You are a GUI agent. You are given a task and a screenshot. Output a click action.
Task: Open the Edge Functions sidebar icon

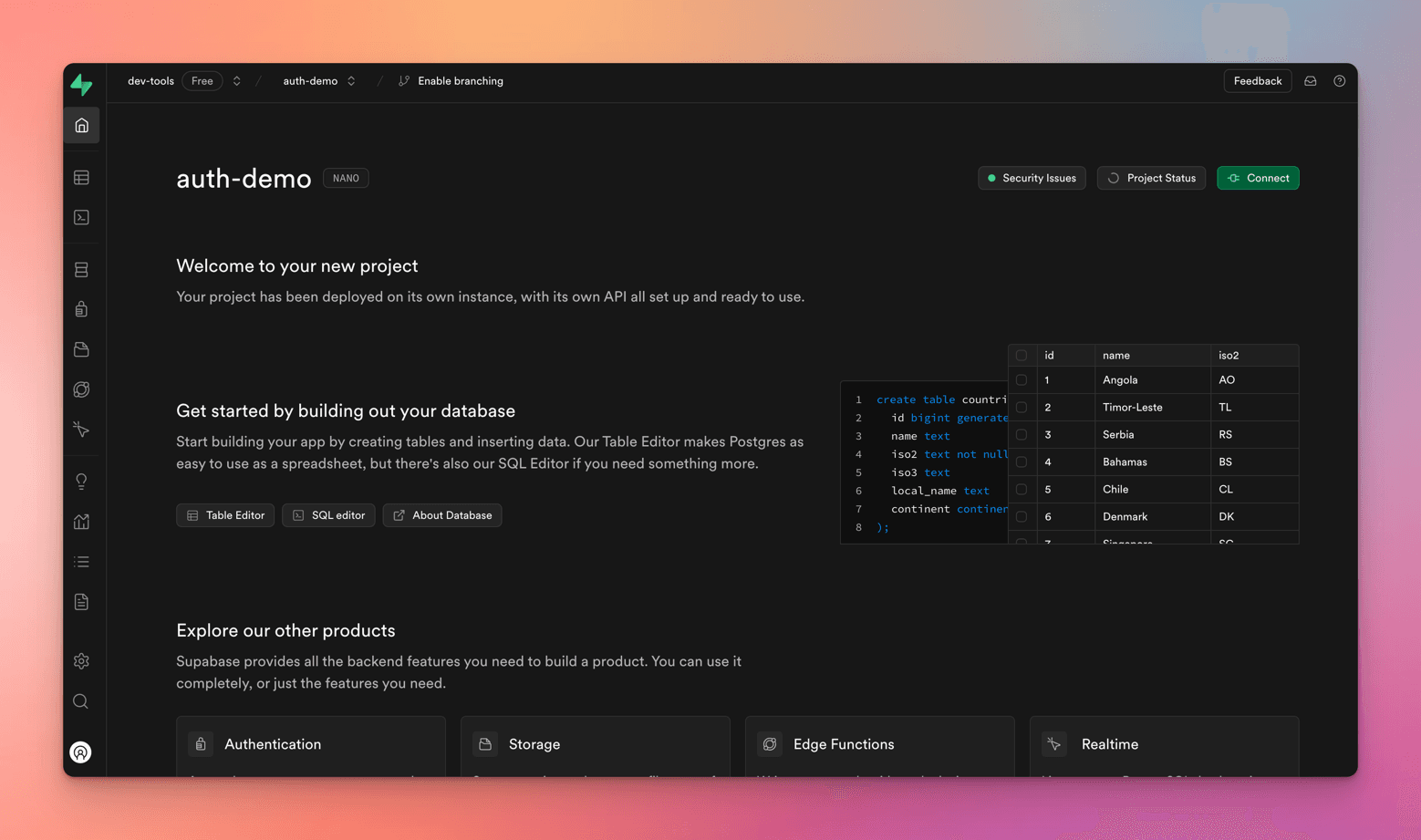81,389
